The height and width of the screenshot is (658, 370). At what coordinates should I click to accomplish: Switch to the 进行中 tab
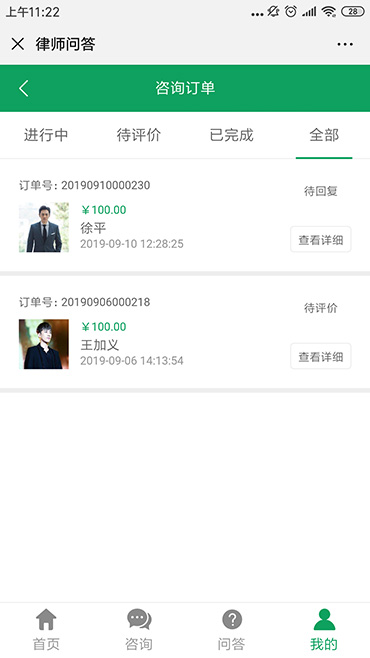[46, 135]
